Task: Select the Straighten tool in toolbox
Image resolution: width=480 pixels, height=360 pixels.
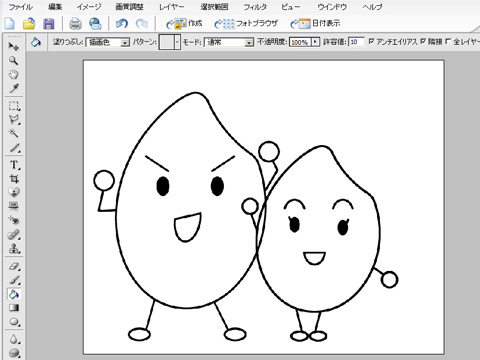Action: (13, 206)
